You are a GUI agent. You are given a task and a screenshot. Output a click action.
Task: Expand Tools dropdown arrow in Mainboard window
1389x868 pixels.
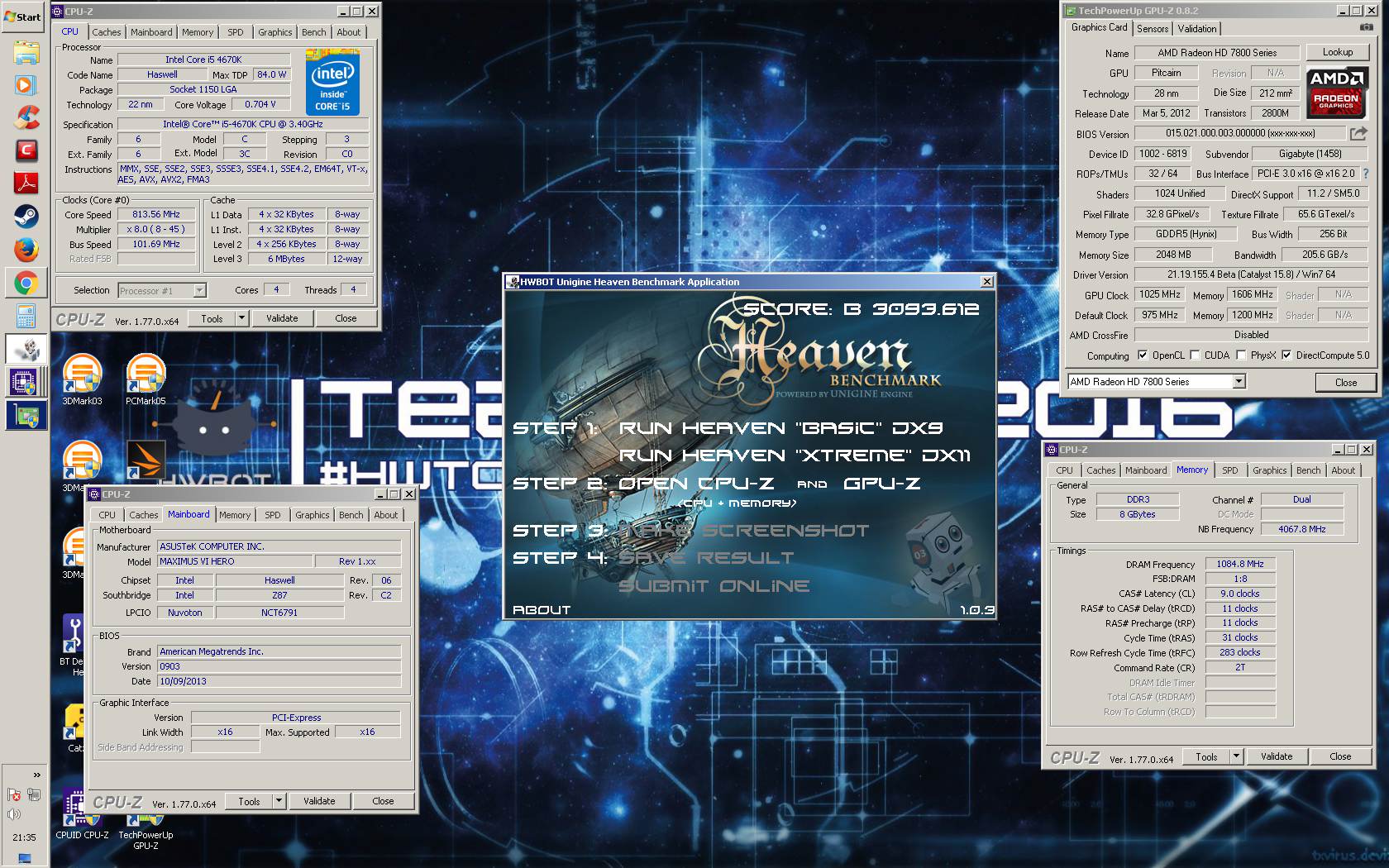(x=279, y=801)
